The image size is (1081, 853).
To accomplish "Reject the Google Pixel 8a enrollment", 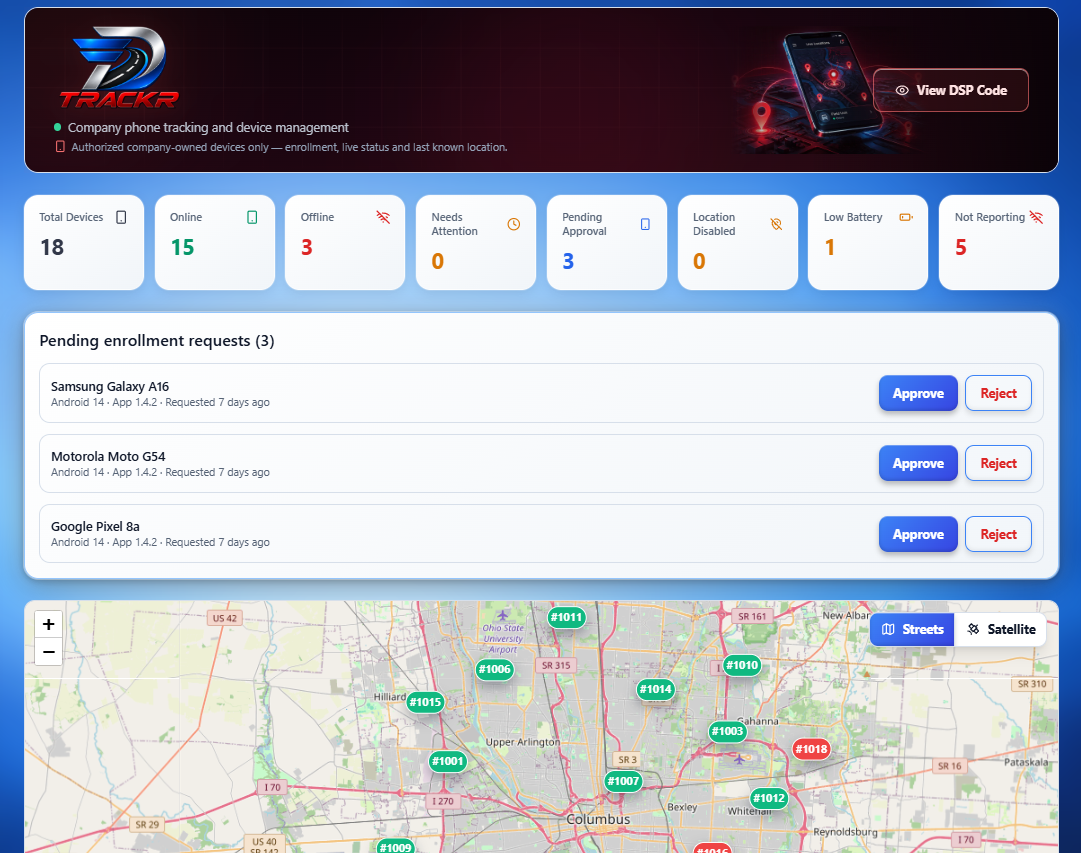I will click(998, 534).
